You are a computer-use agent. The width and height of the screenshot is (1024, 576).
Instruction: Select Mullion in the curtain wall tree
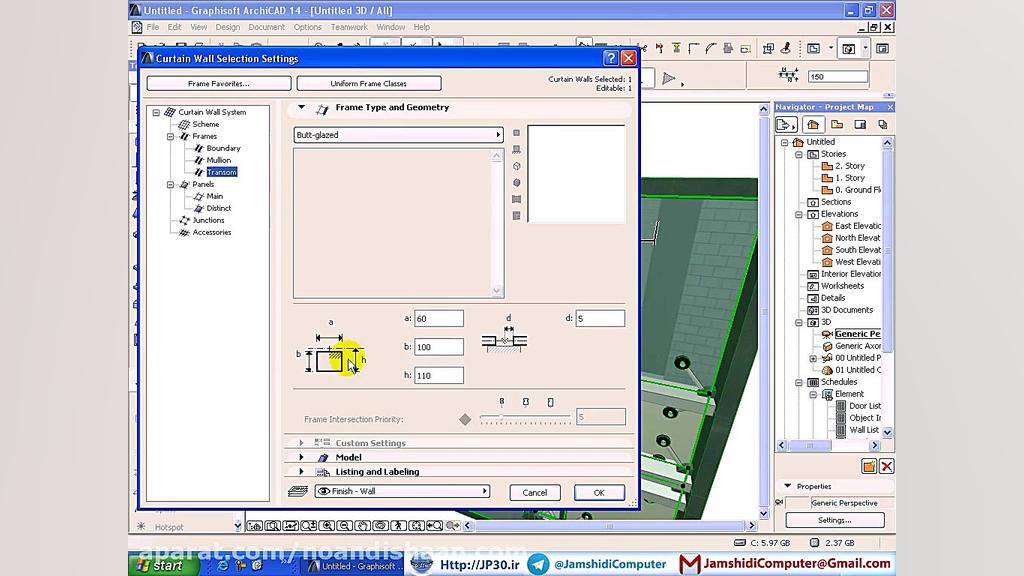(x=219, y=160)
